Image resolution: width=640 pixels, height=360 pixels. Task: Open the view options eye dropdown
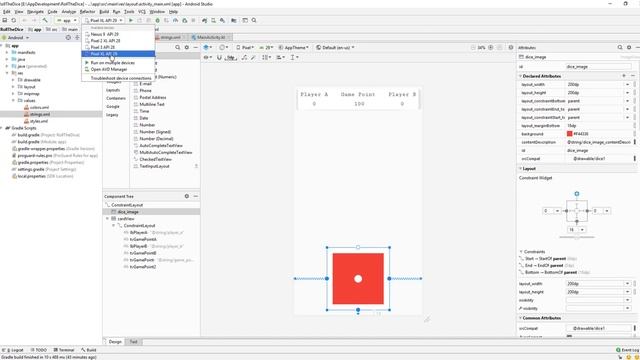pyautogui.click(x=208, y=58)
